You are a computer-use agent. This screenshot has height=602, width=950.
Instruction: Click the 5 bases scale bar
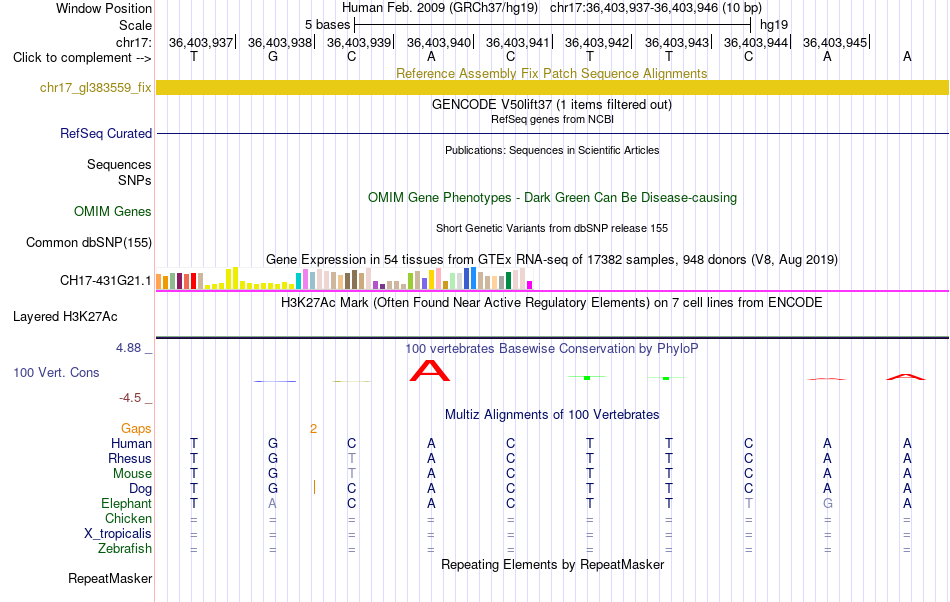tap(553, 25)
